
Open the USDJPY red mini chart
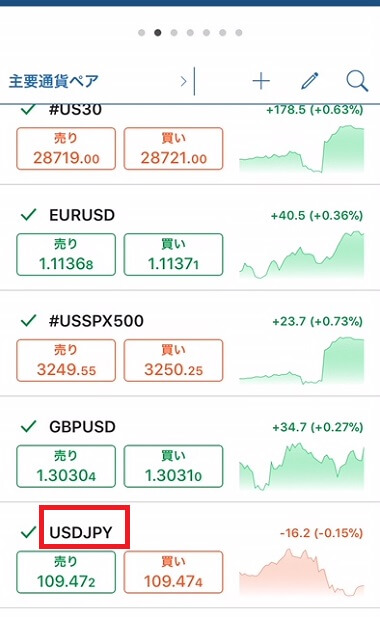[302, 573]
